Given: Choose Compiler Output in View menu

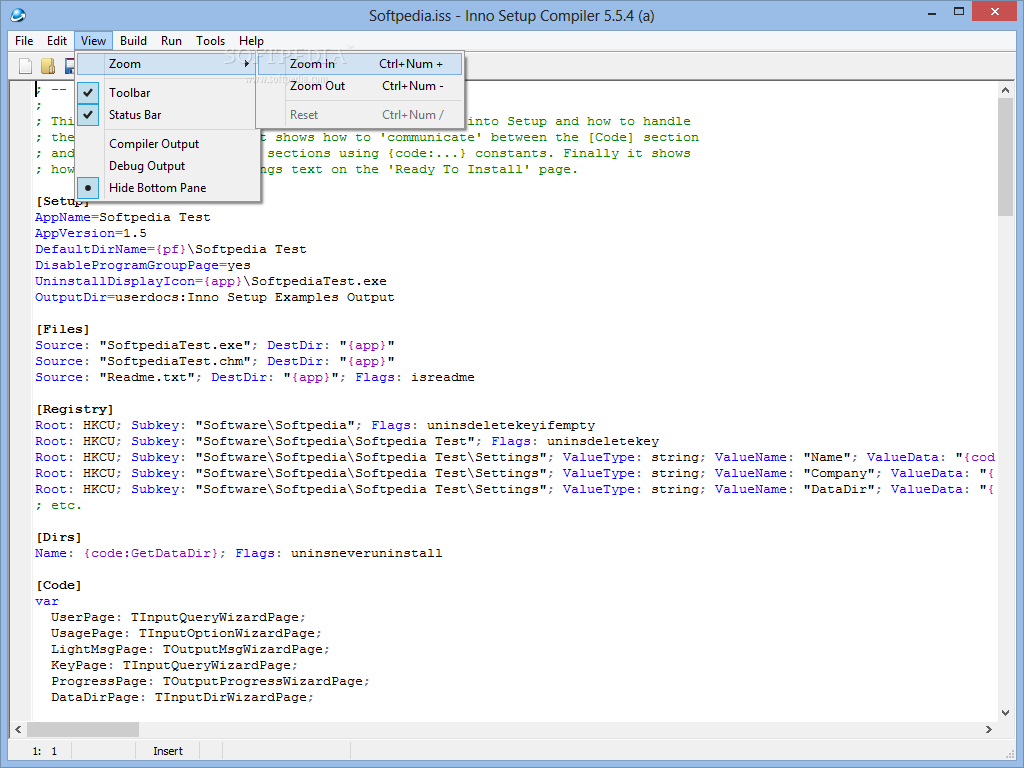Looking at the screenshot, I should pyautogui.click(x=167, y=144).
